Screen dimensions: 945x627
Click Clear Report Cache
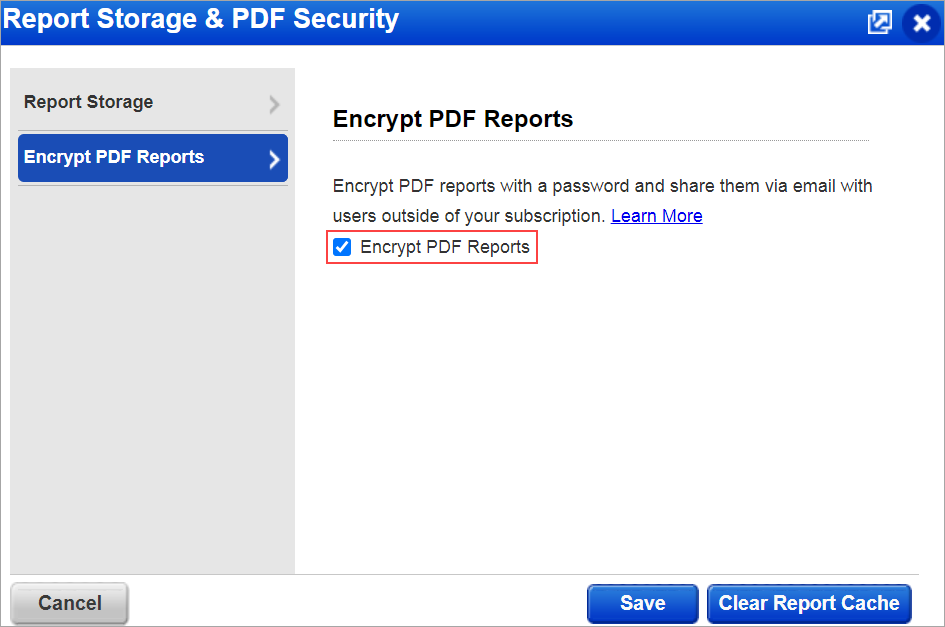click(x=808, y=603)
